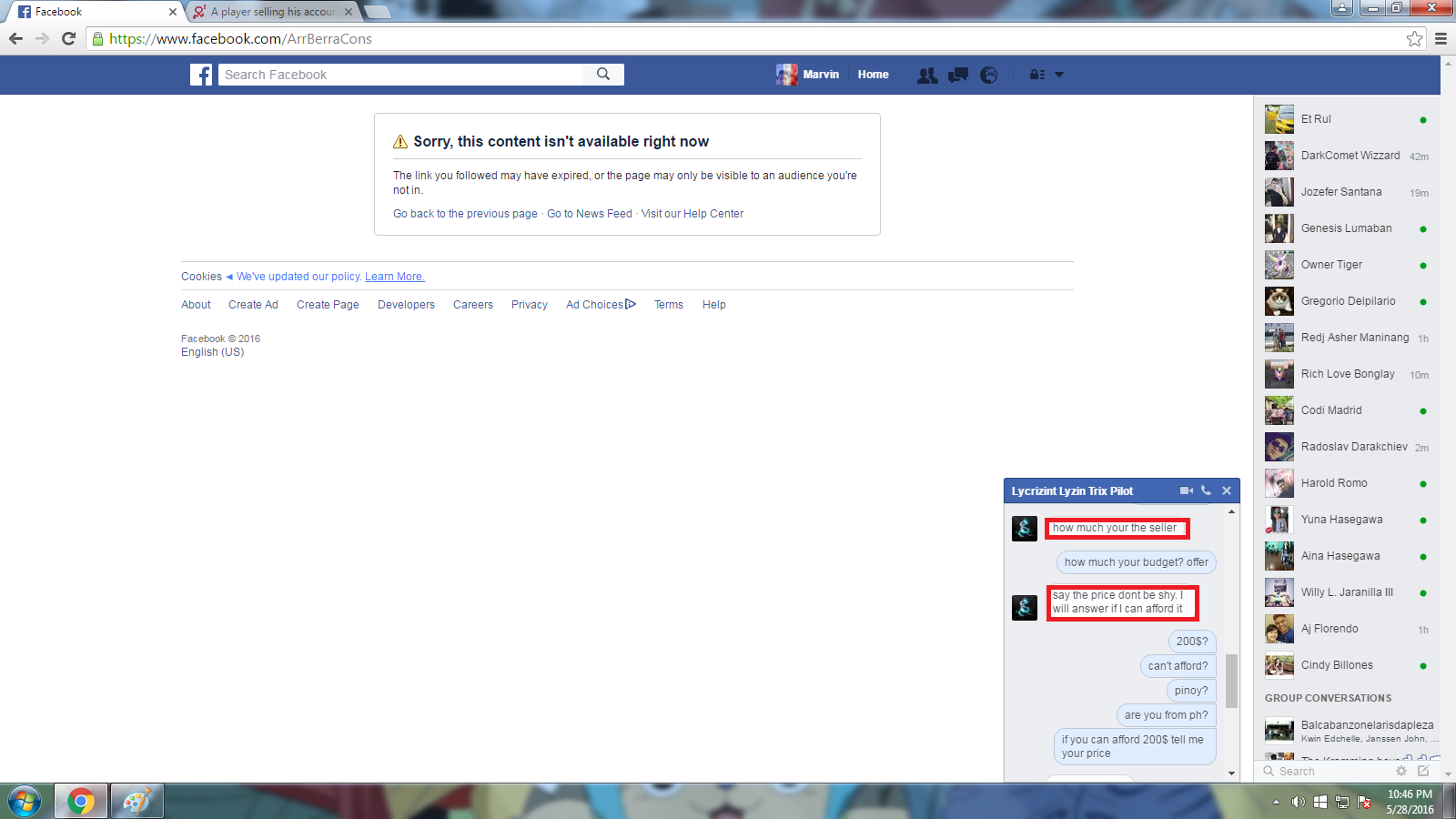Click the chat window scrollbar thumb
The height and width of the screenshot is (819, 1456).
click(1231, 681)
